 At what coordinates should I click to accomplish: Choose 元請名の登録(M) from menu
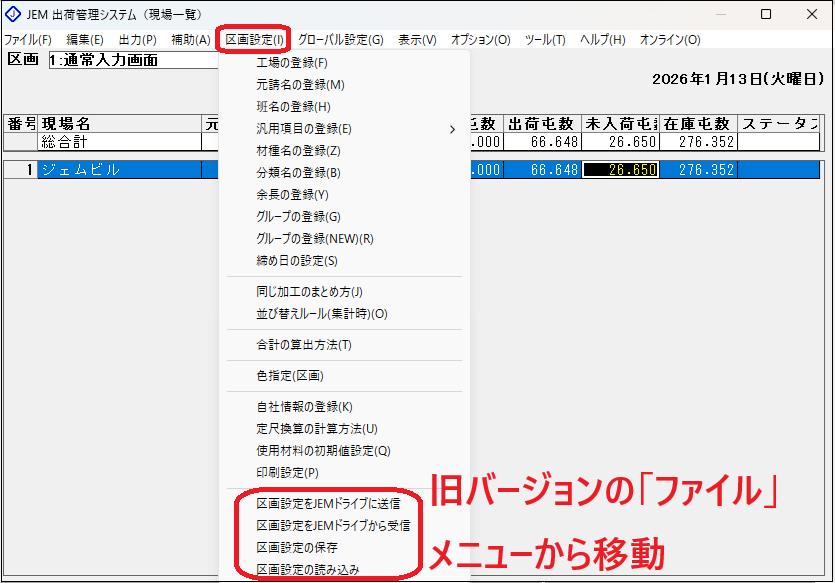pyautogui.click(x=300, y=85)
